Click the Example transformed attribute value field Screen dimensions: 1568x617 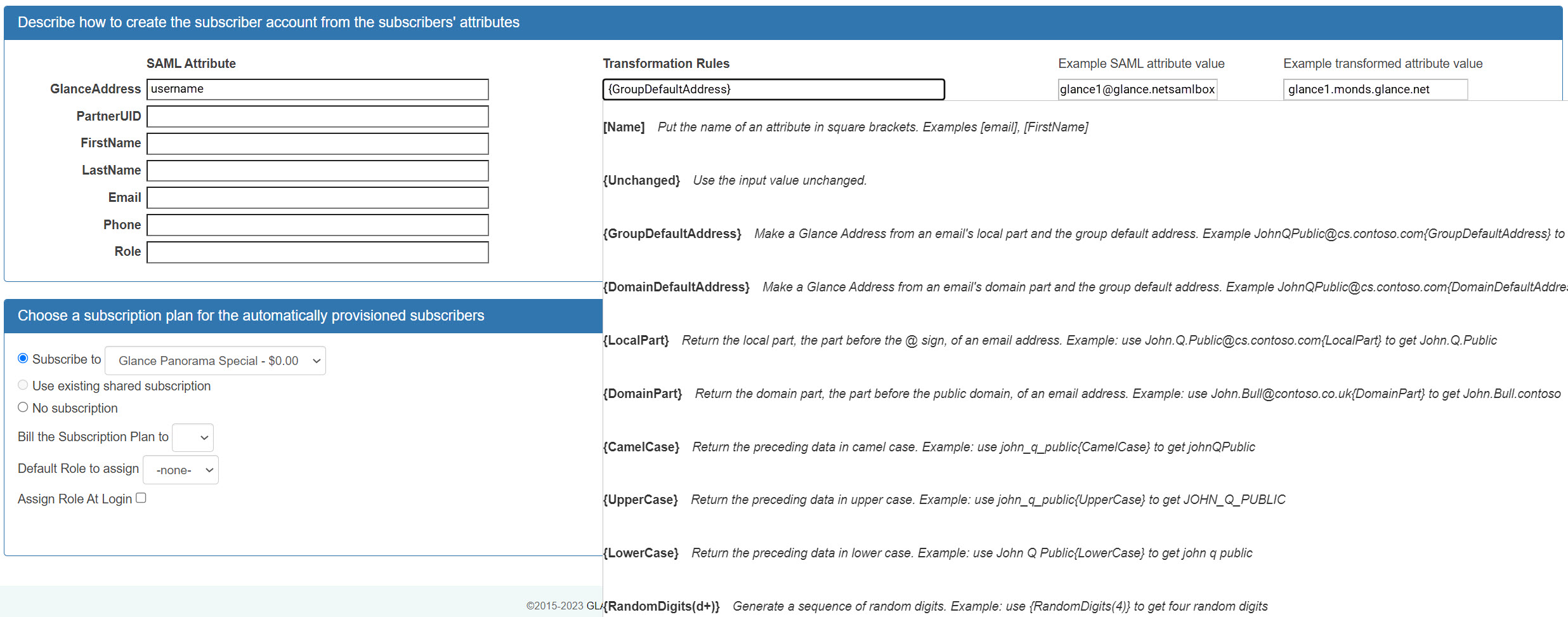1375,90
